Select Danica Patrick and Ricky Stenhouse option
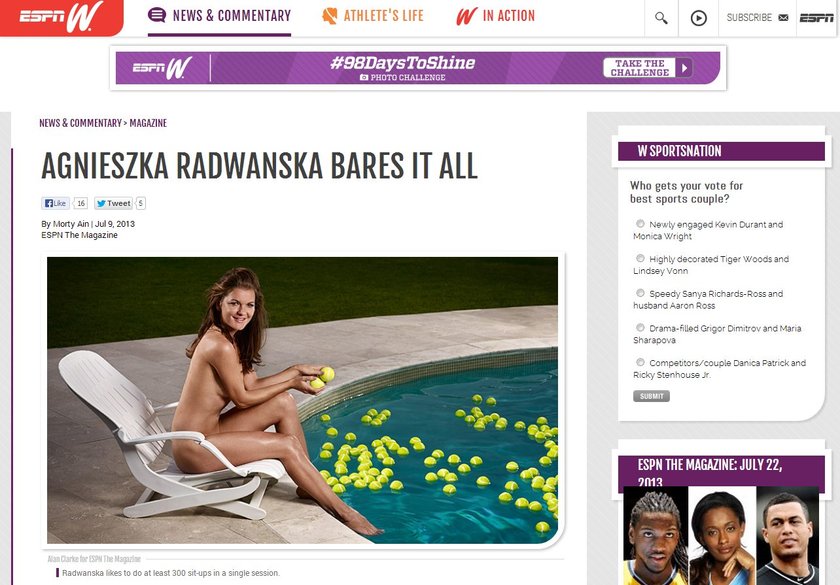 pos(640,362)
